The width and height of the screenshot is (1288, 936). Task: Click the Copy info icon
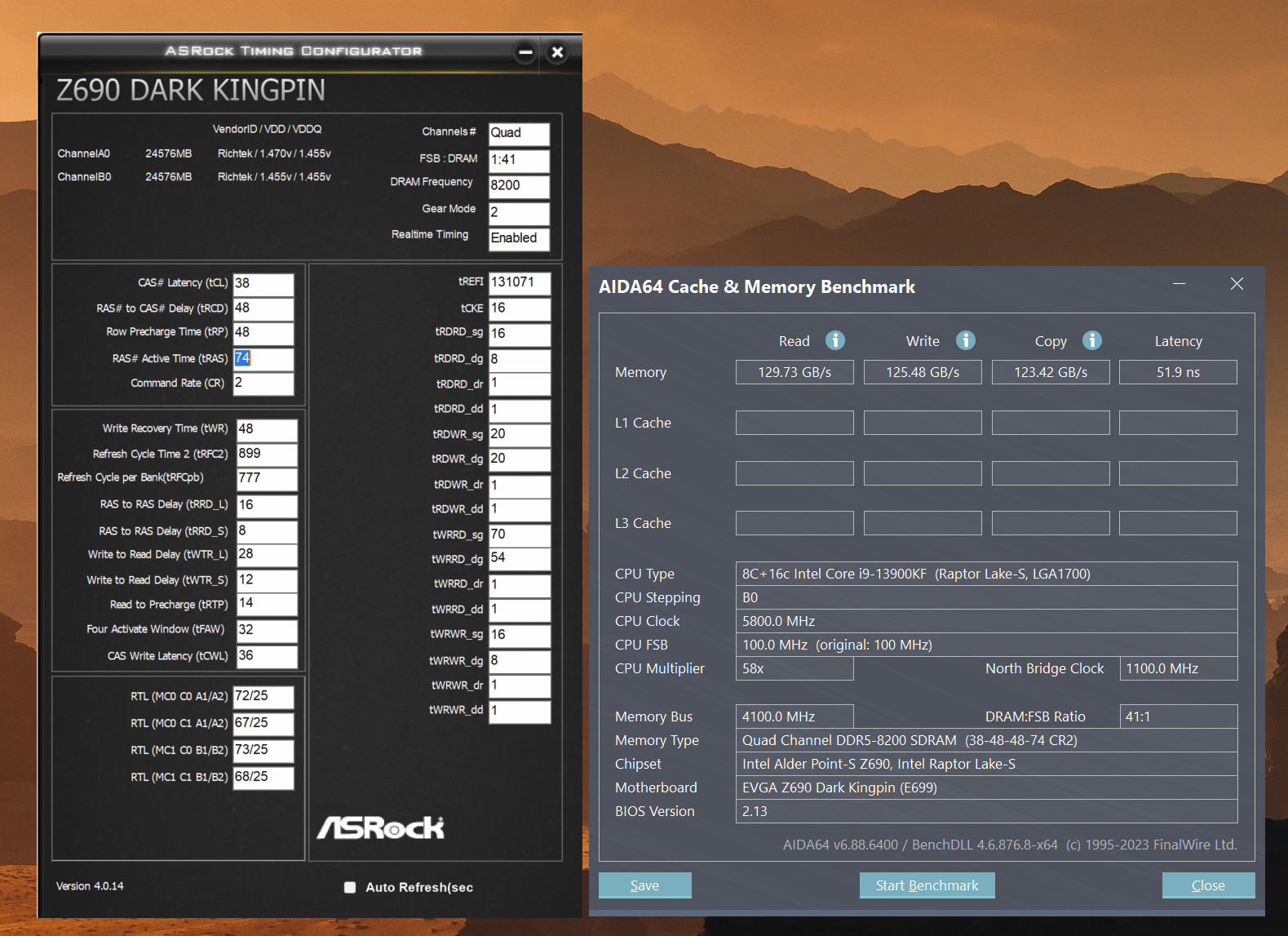point(1091,340)
